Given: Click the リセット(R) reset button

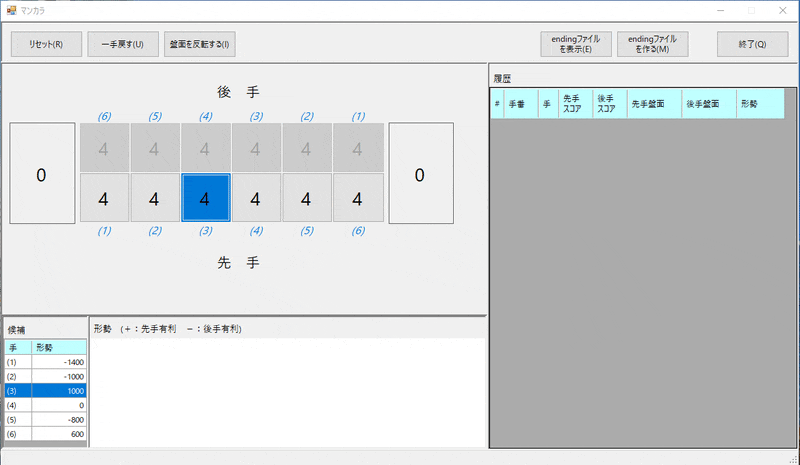Looking at the screenshot, I should point(46,44).
